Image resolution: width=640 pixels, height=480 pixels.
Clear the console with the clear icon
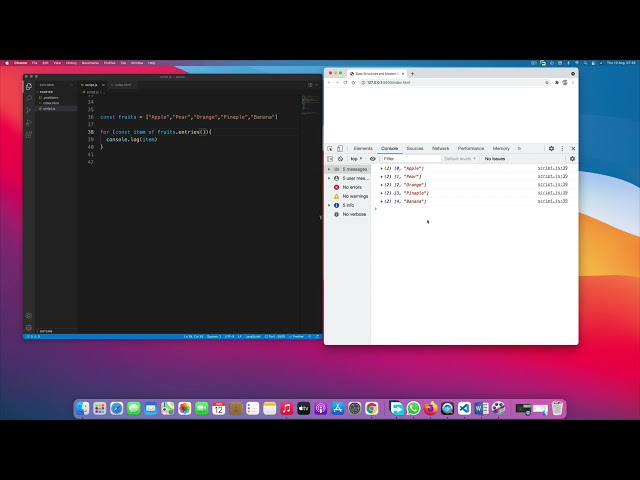(x=340, y=159)
